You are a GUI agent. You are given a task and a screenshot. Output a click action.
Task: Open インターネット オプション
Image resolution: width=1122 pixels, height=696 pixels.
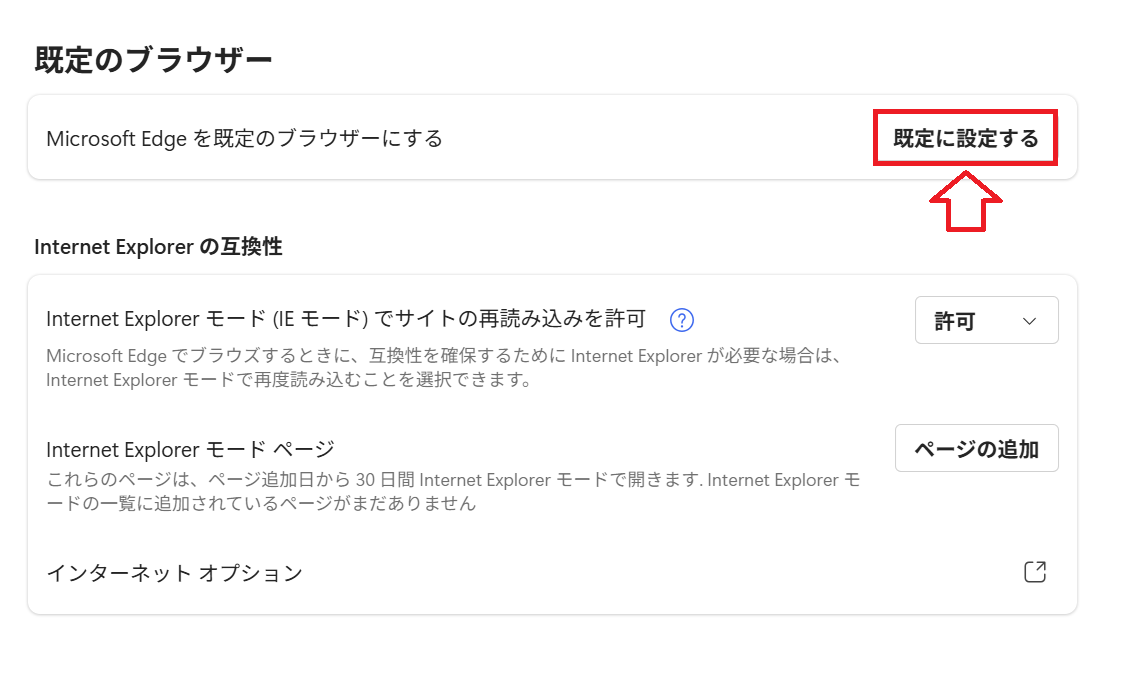[173, 571]
